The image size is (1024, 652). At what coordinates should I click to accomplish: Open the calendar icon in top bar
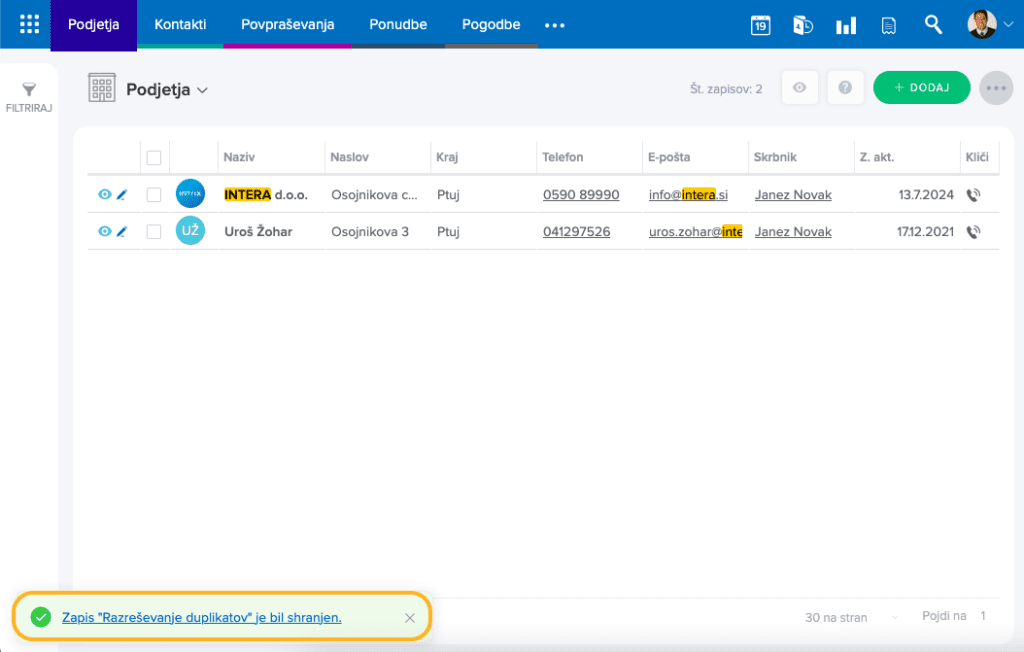tap(760, 26)
